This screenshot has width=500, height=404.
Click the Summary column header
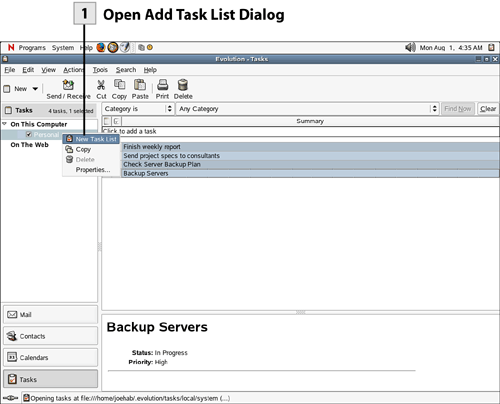click(x=310, y=121)
